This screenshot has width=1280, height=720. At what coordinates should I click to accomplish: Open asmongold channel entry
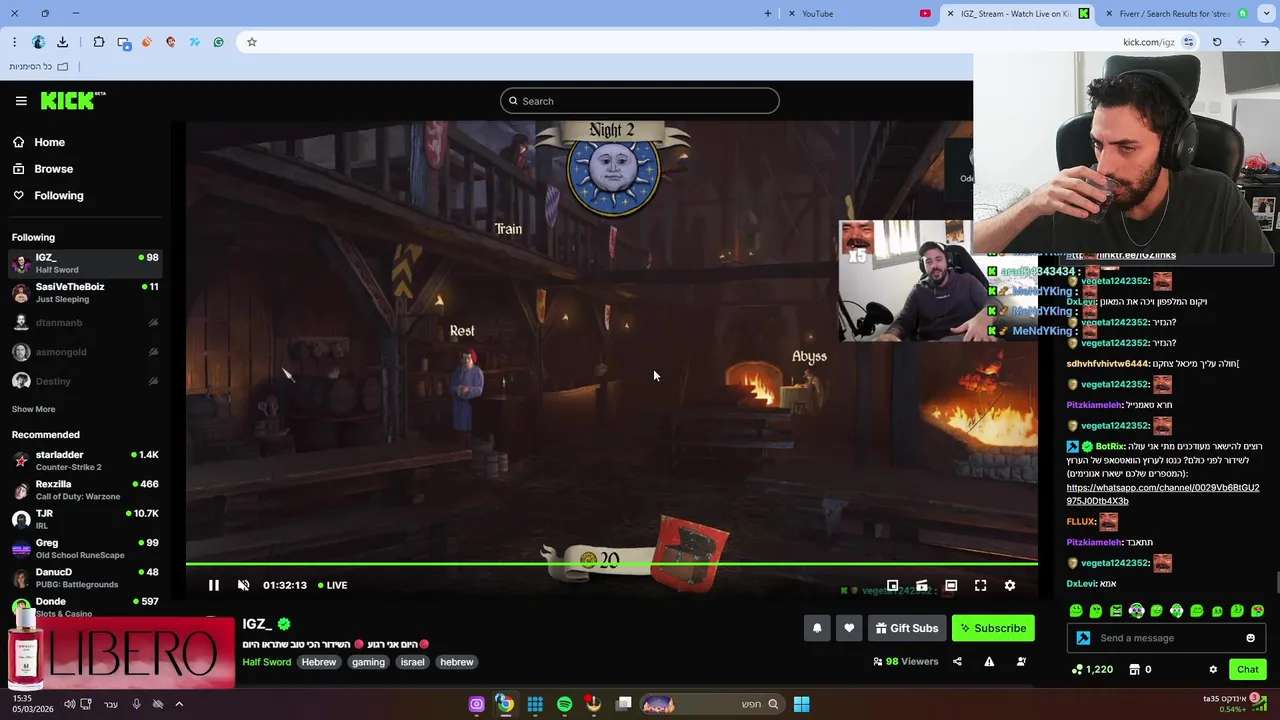85,352
